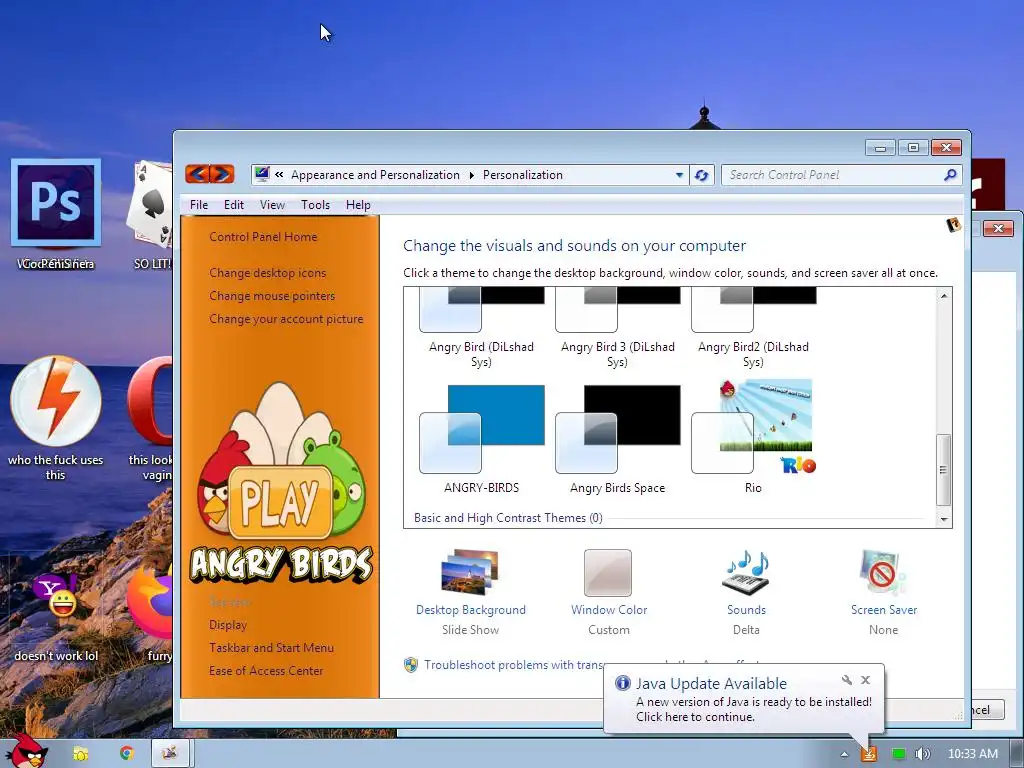
Task: Open the lightning bolt desktop shortcut
Action: [x=56, y=400]
